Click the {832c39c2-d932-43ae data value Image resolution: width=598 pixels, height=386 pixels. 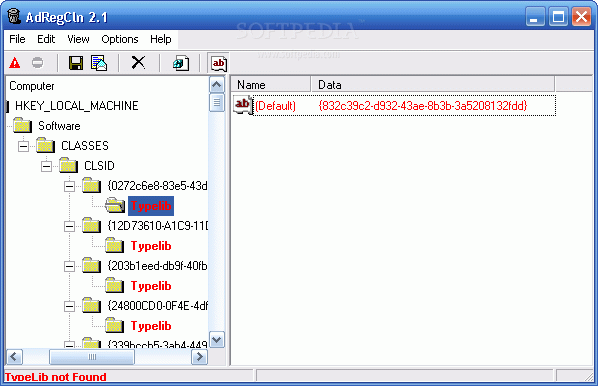click(423, 105)
